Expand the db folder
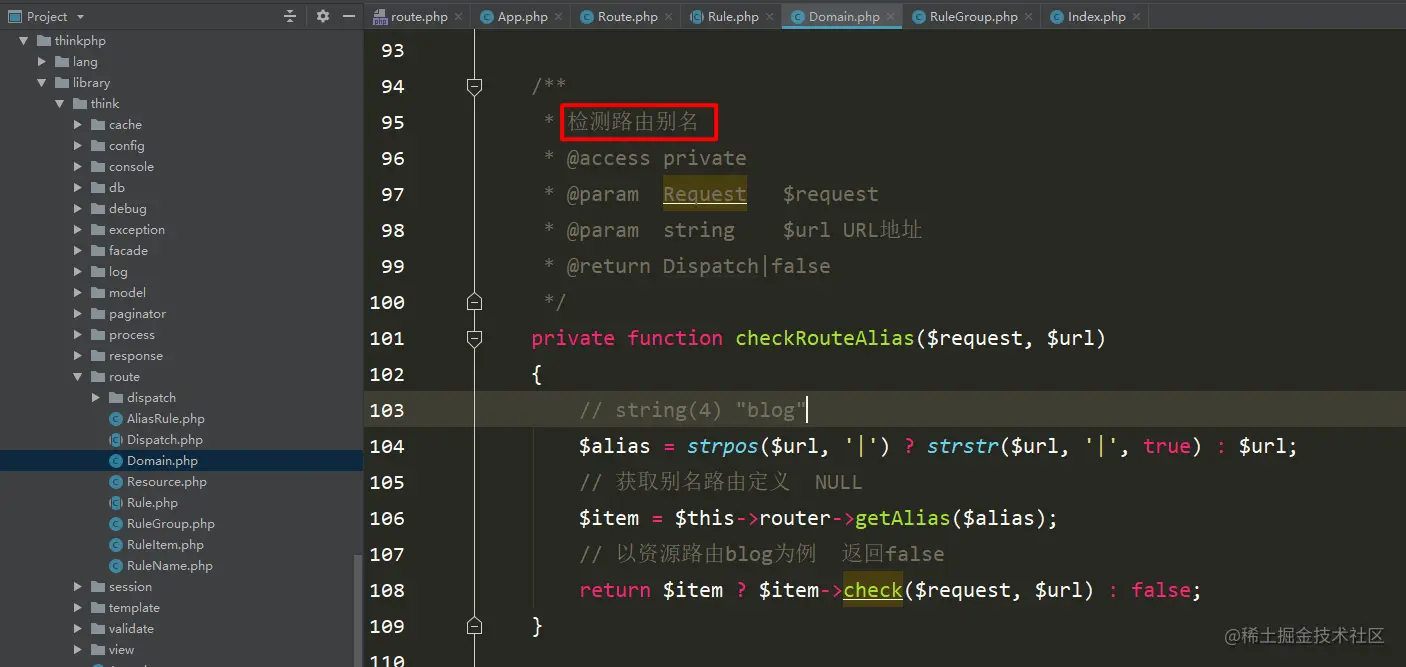 pyautogui.click(x=78, y=188)
